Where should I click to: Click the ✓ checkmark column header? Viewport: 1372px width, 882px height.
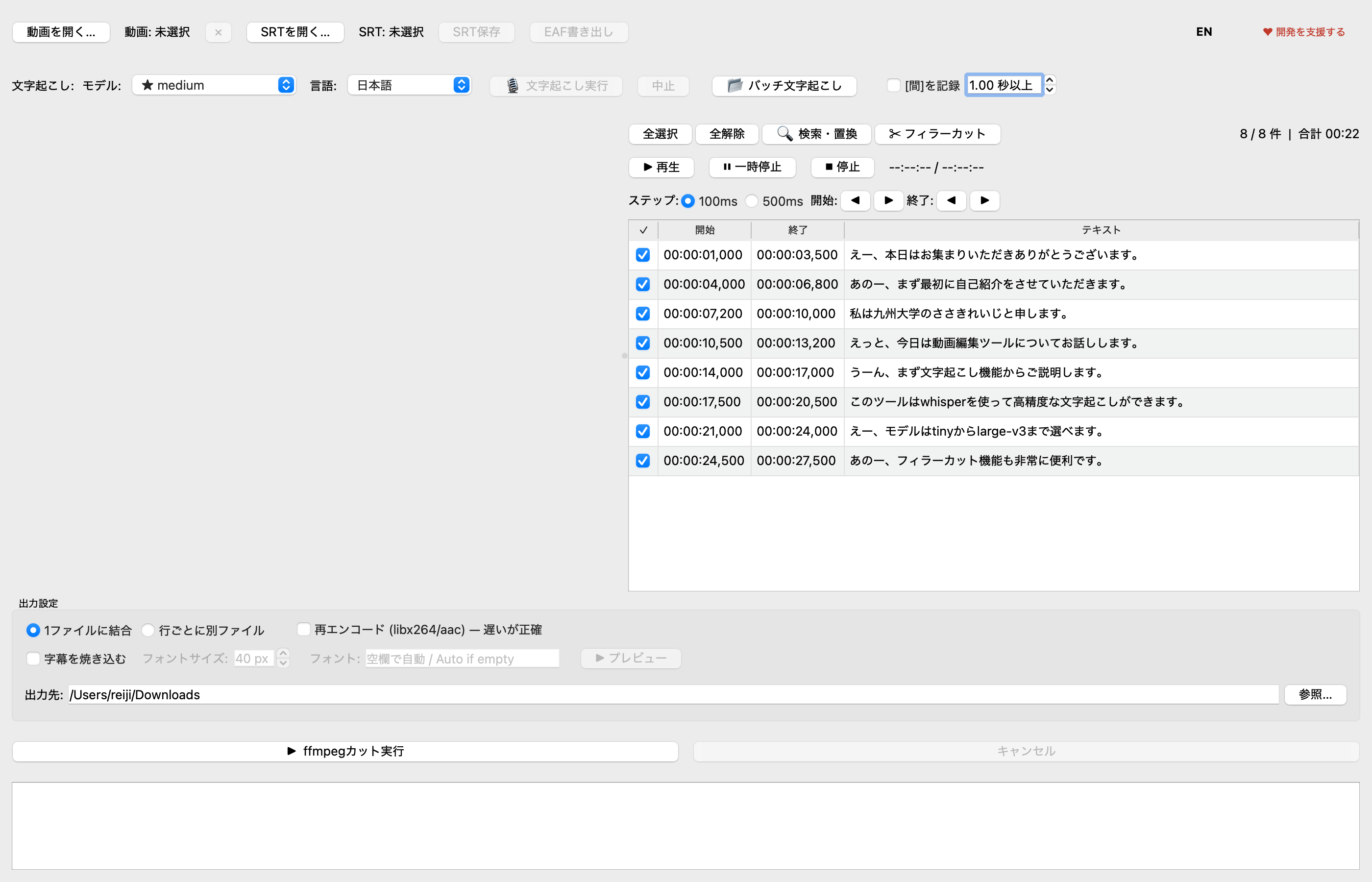point(644,230)
